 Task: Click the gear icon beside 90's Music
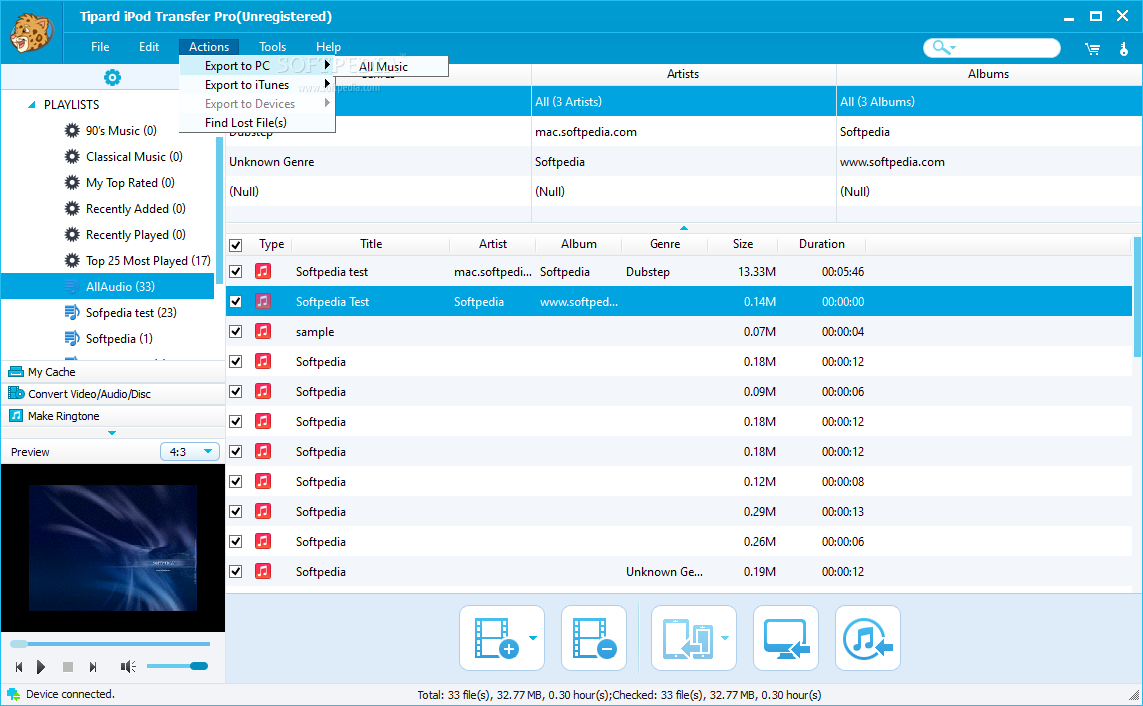[x=71, y=130]
